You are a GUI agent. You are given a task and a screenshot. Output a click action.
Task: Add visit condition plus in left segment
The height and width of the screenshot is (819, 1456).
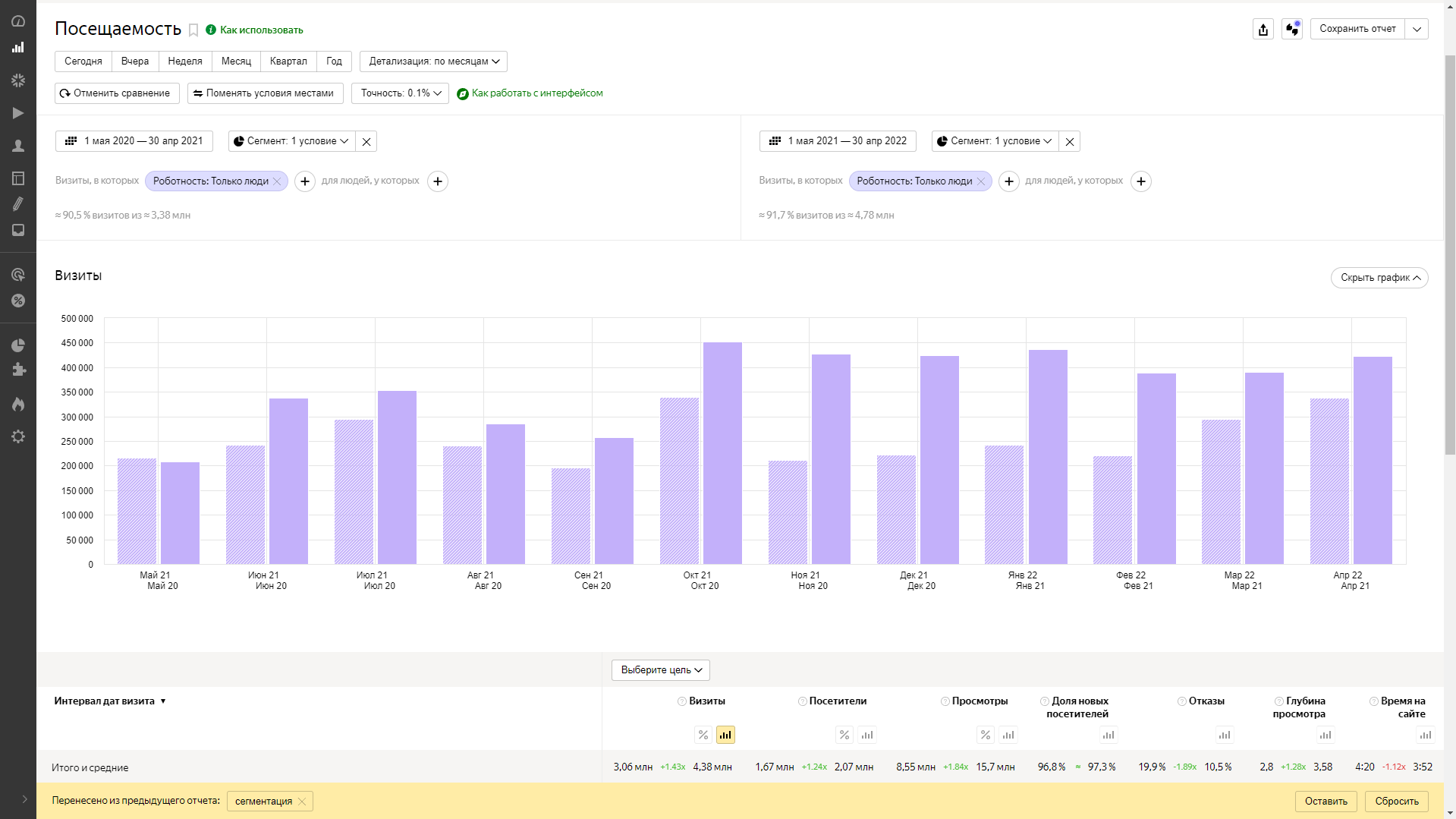pyautogui.click(x=305, y=181)
